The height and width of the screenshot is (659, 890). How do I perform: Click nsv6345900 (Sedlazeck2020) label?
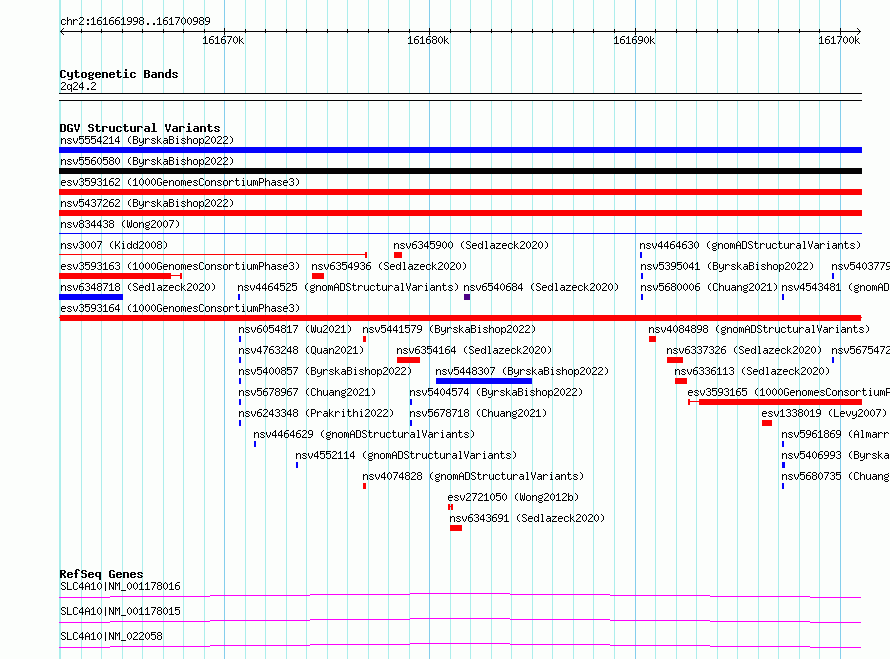[x=471, y=245]
